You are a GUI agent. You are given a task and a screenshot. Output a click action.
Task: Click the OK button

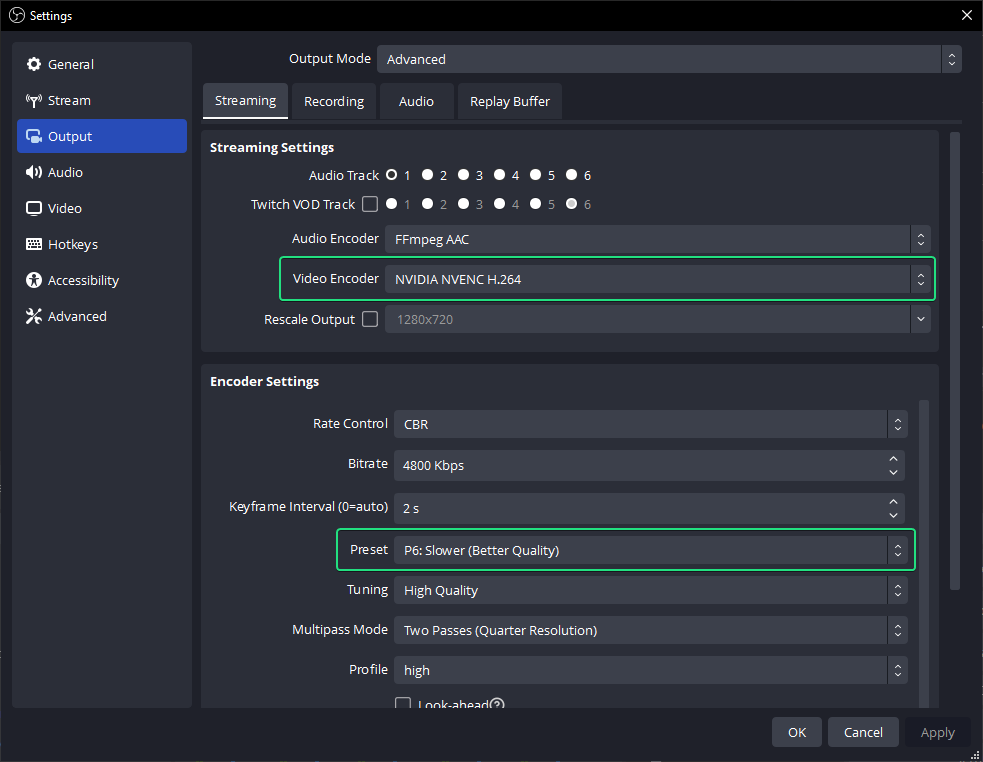(x=796, y=732)
